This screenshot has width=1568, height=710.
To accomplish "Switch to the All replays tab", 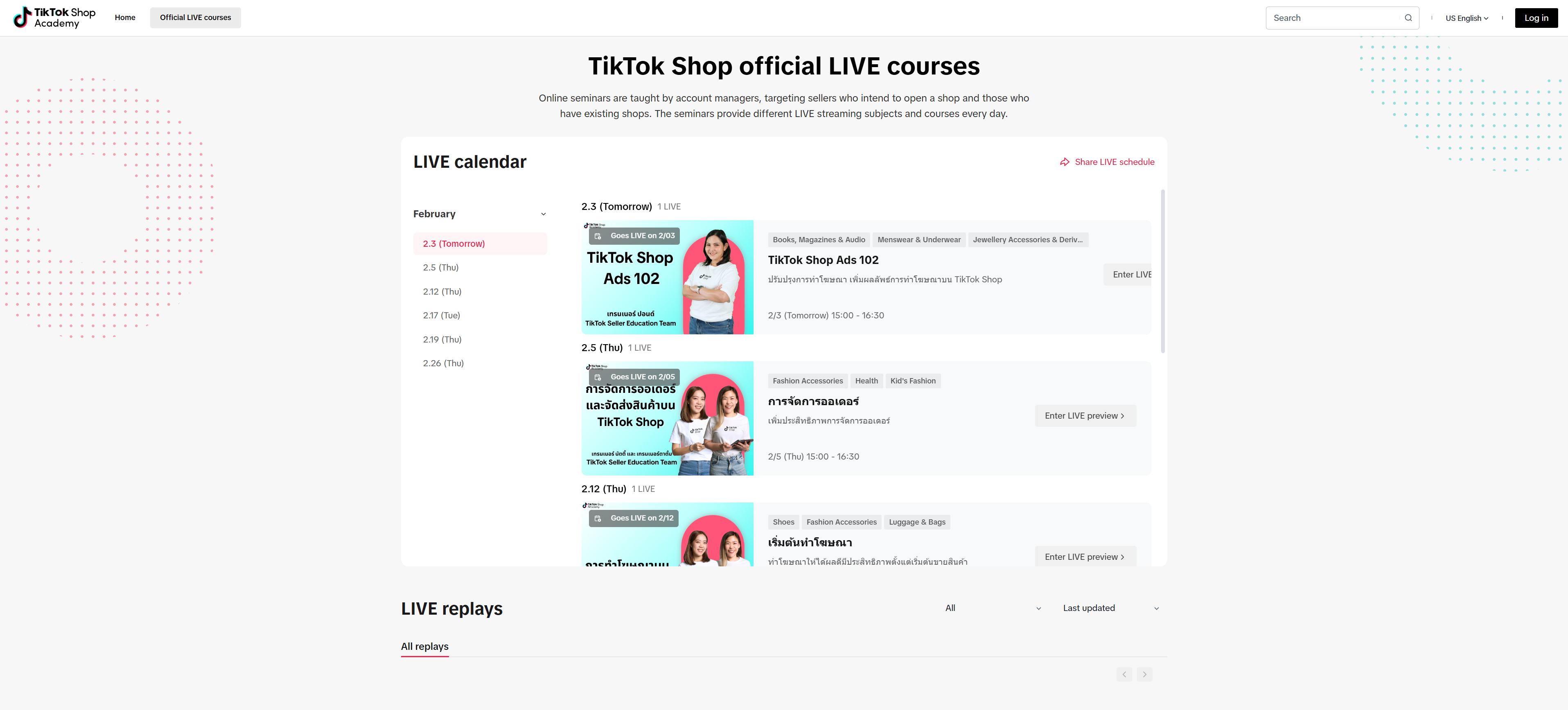I will coord(425,646).
